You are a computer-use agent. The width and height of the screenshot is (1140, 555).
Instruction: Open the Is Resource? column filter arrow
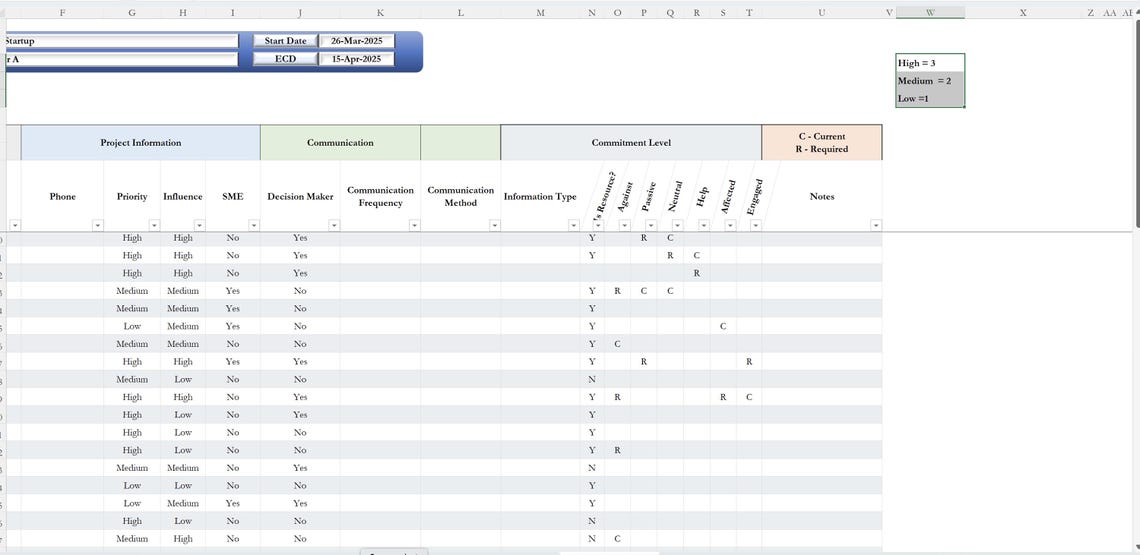598,225
